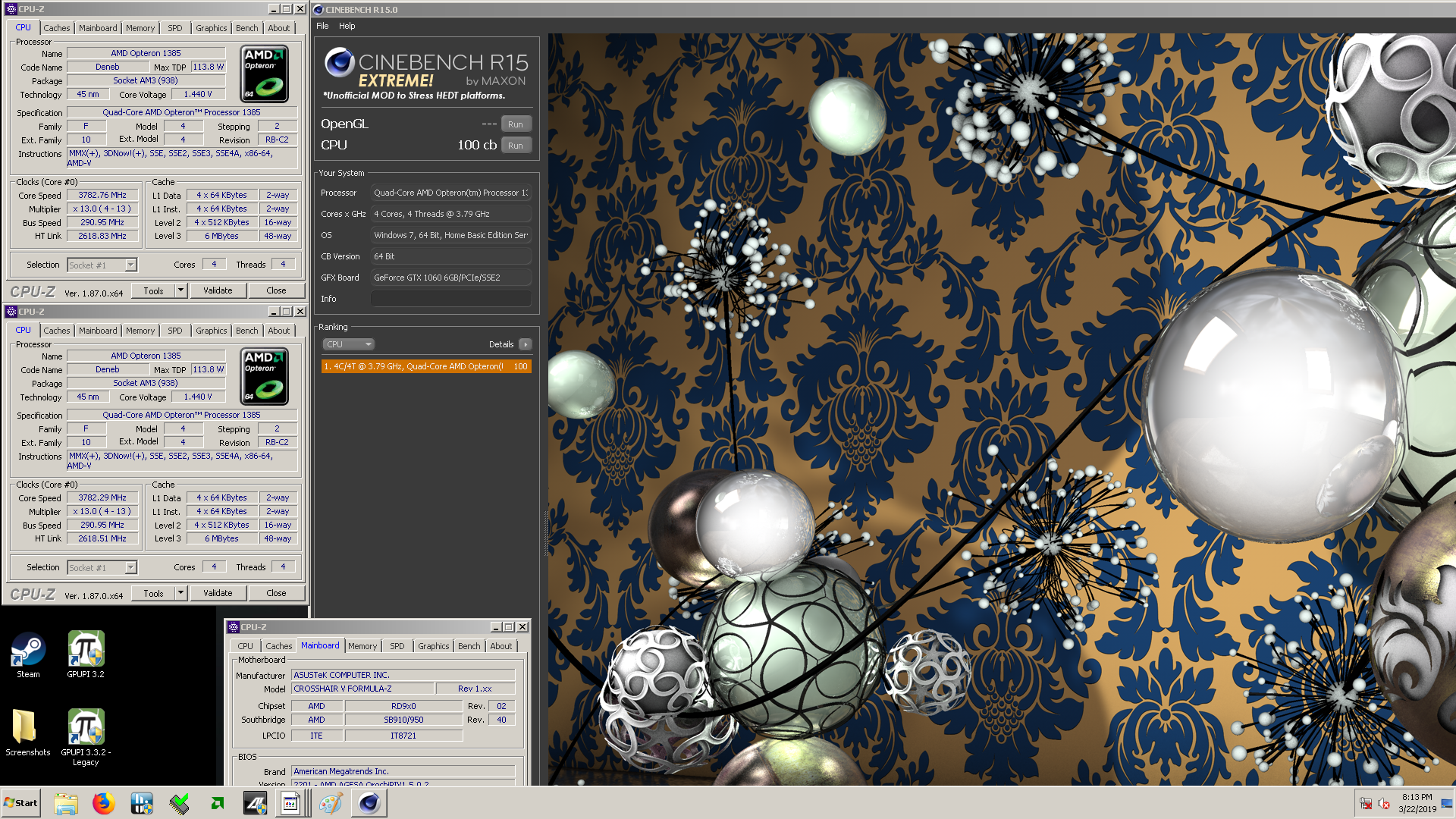Open the ranking CPU dropdown
Image resolution: width=1456 pixels, height=819 pixels.
(348, 344)
